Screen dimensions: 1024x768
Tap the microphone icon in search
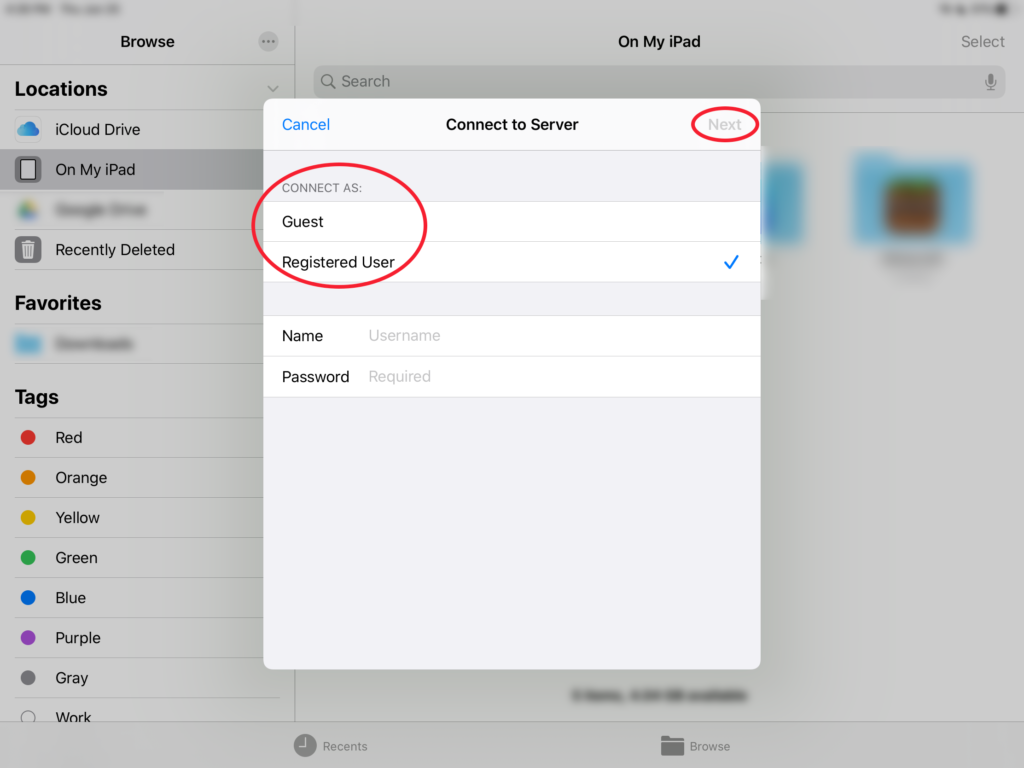(x=990, y=82)
